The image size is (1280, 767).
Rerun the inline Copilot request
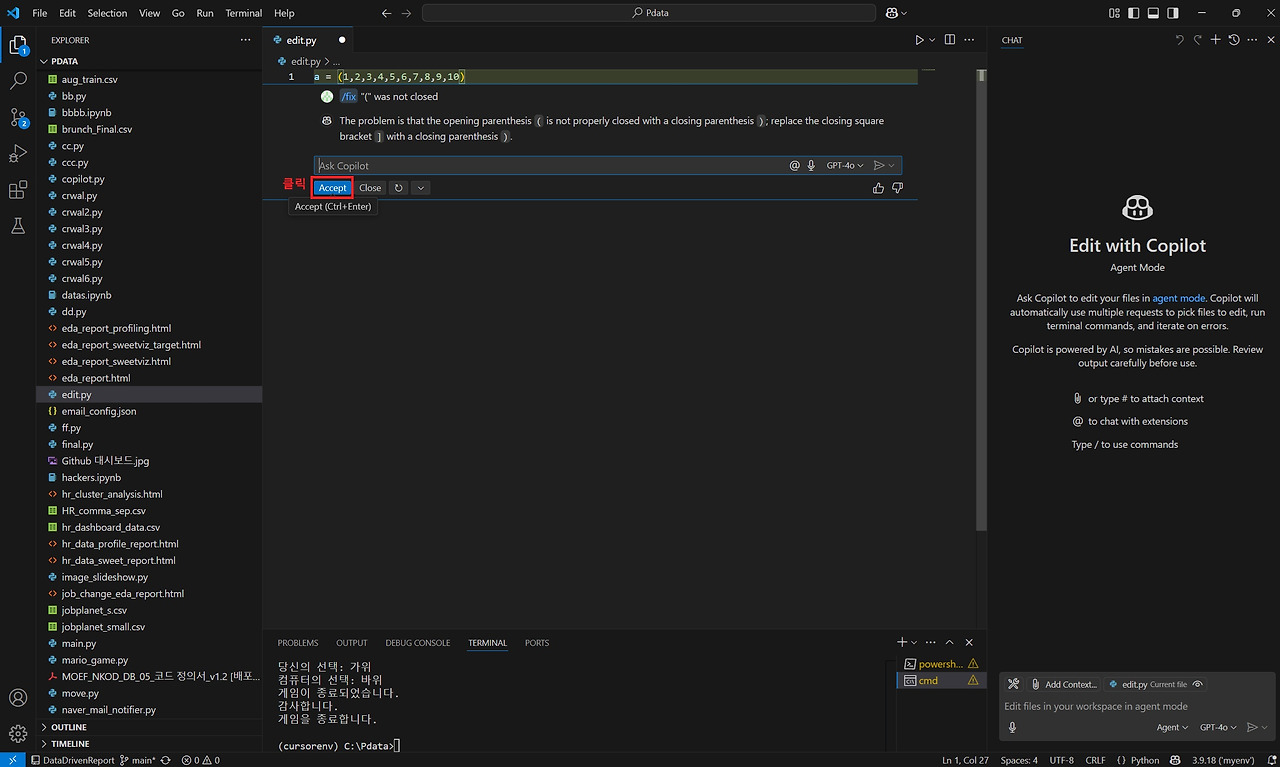pos(398,188)
